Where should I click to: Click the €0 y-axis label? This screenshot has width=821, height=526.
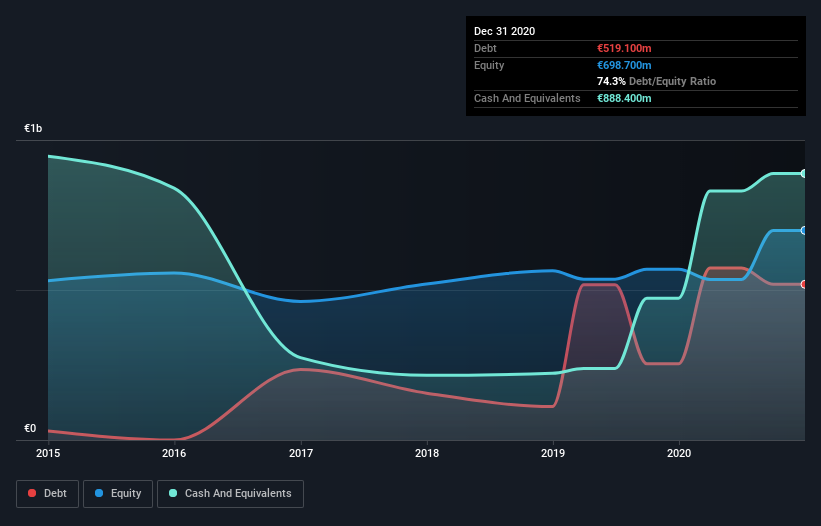[30, 428]
